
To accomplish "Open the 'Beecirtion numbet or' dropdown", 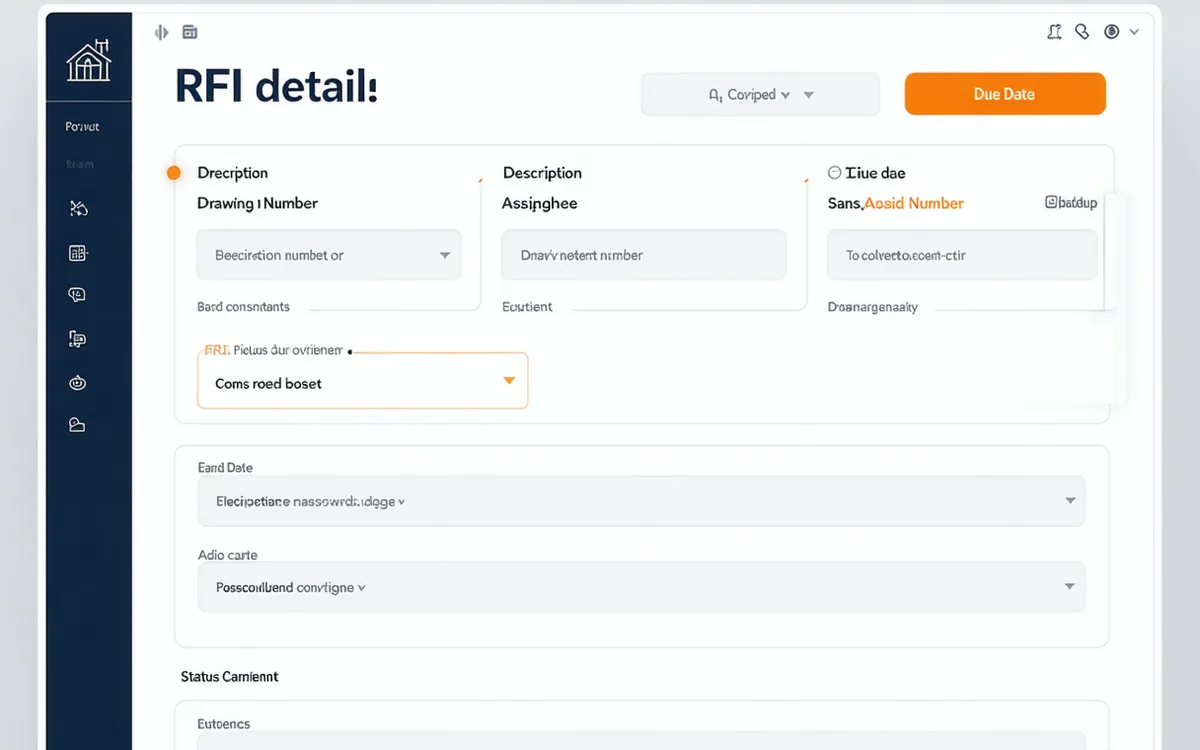I will pyautogui.click(x=329, y=255).
